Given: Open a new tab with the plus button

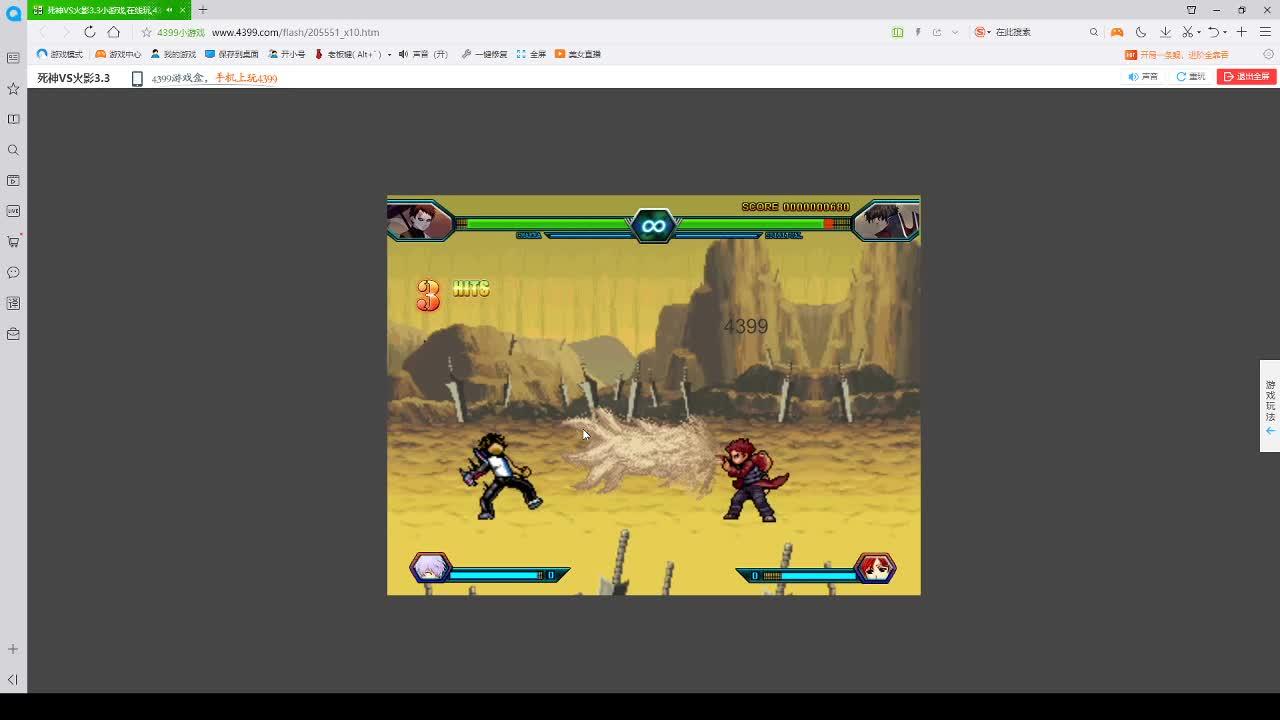Looking at the screenshot, I should coord(203,10).
